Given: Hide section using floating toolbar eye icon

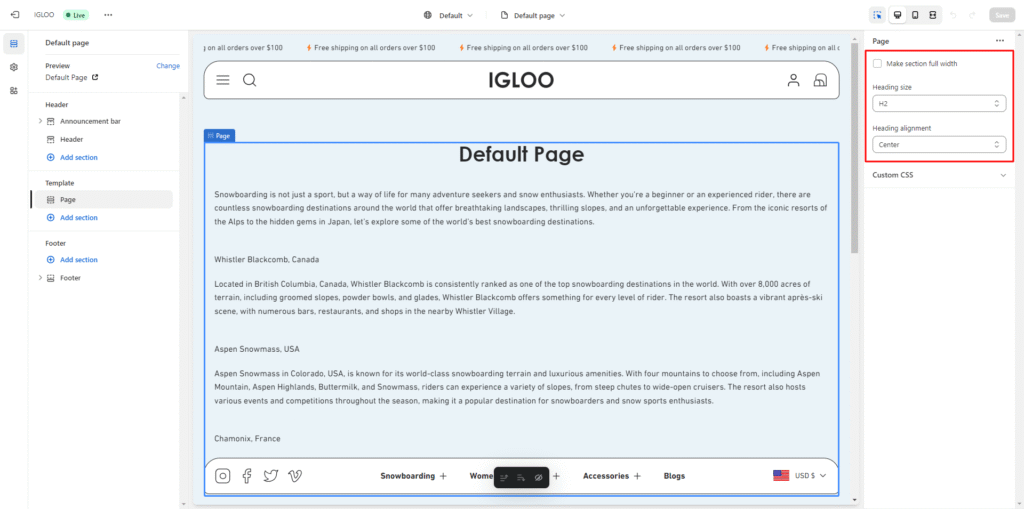Looking at the screenshot, I should [x=538, y=478].
